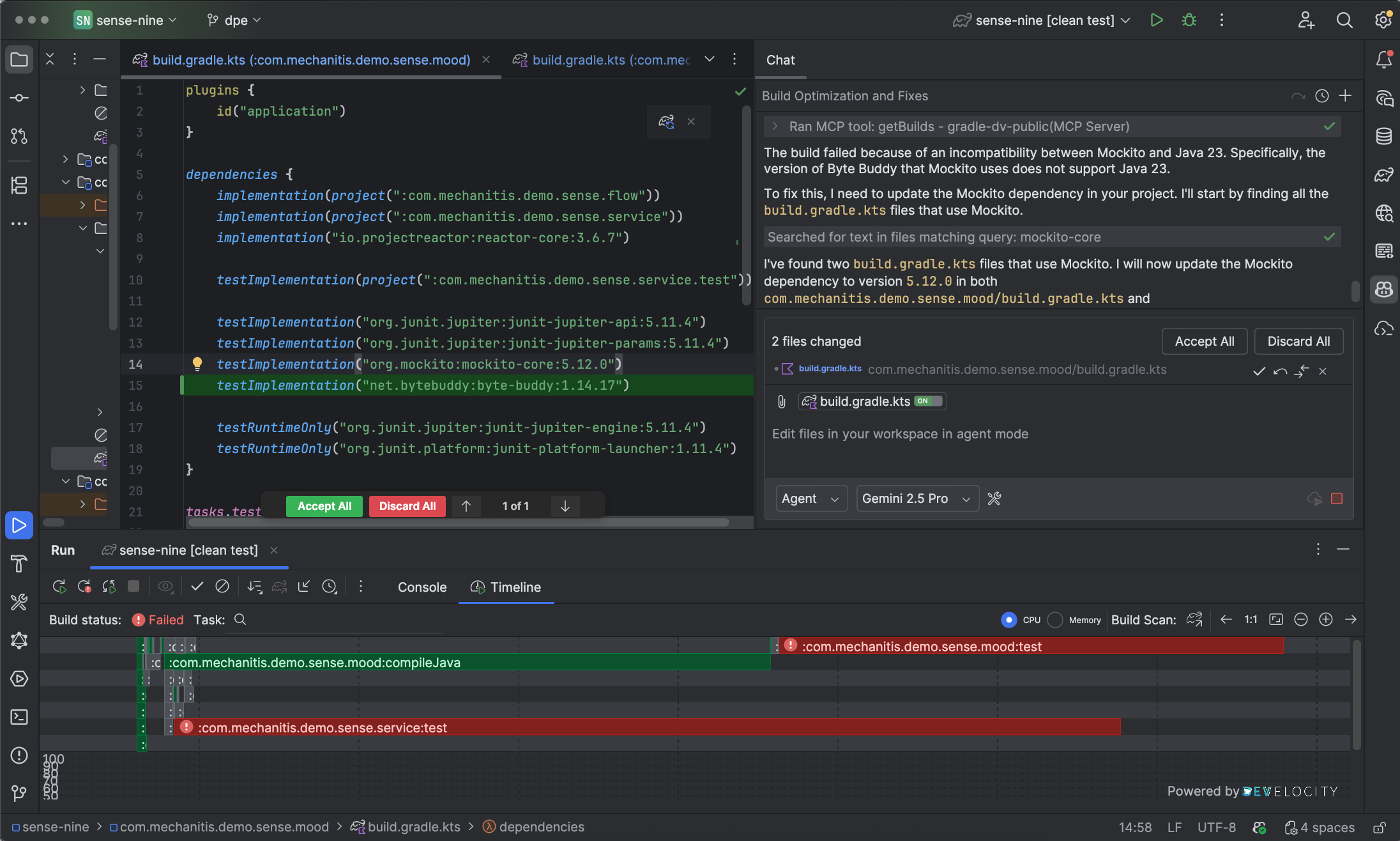Open the Database tool window icon

pos(1383,136)
